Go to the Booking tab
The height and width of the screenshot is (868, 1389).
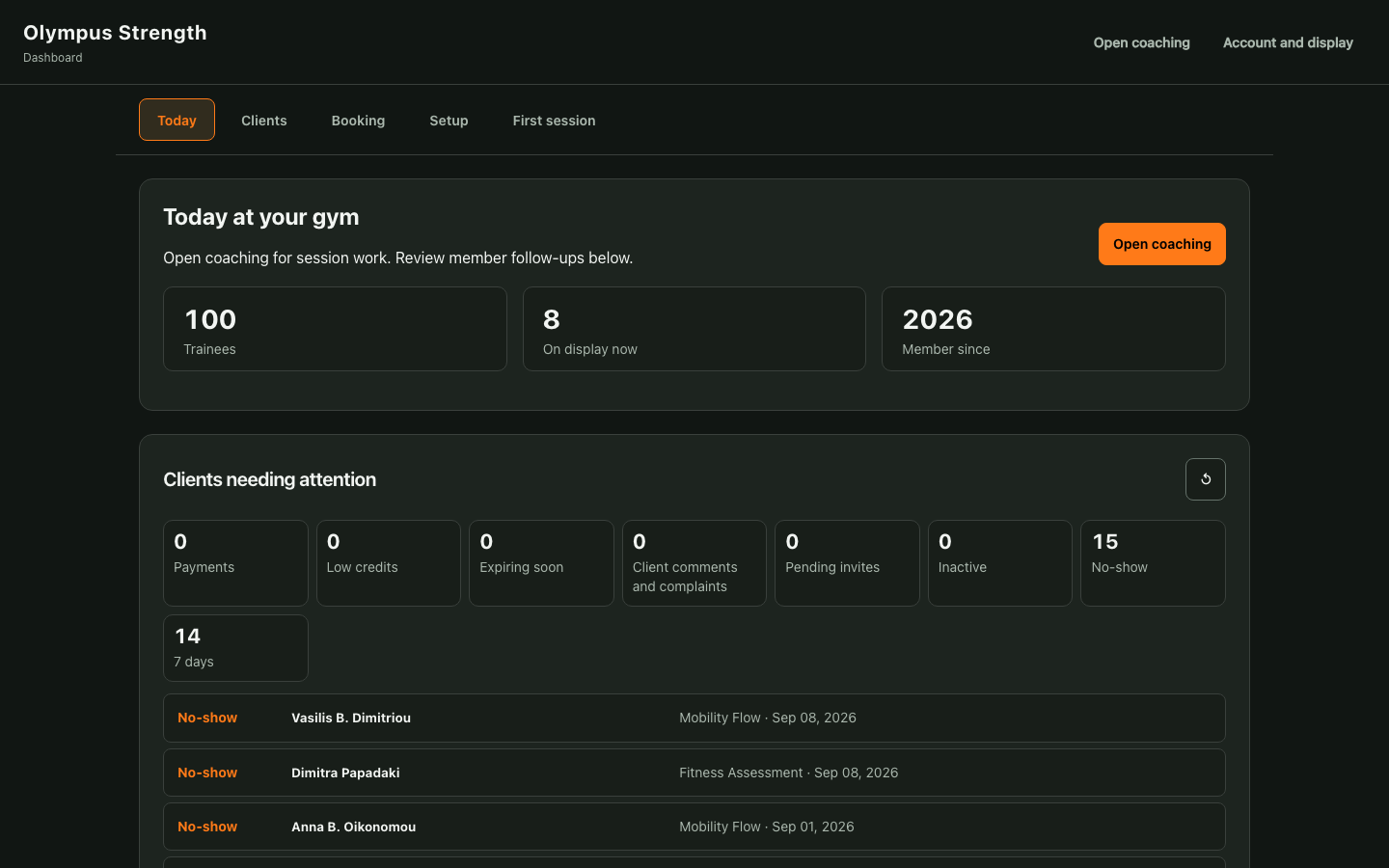pos(358,120)
